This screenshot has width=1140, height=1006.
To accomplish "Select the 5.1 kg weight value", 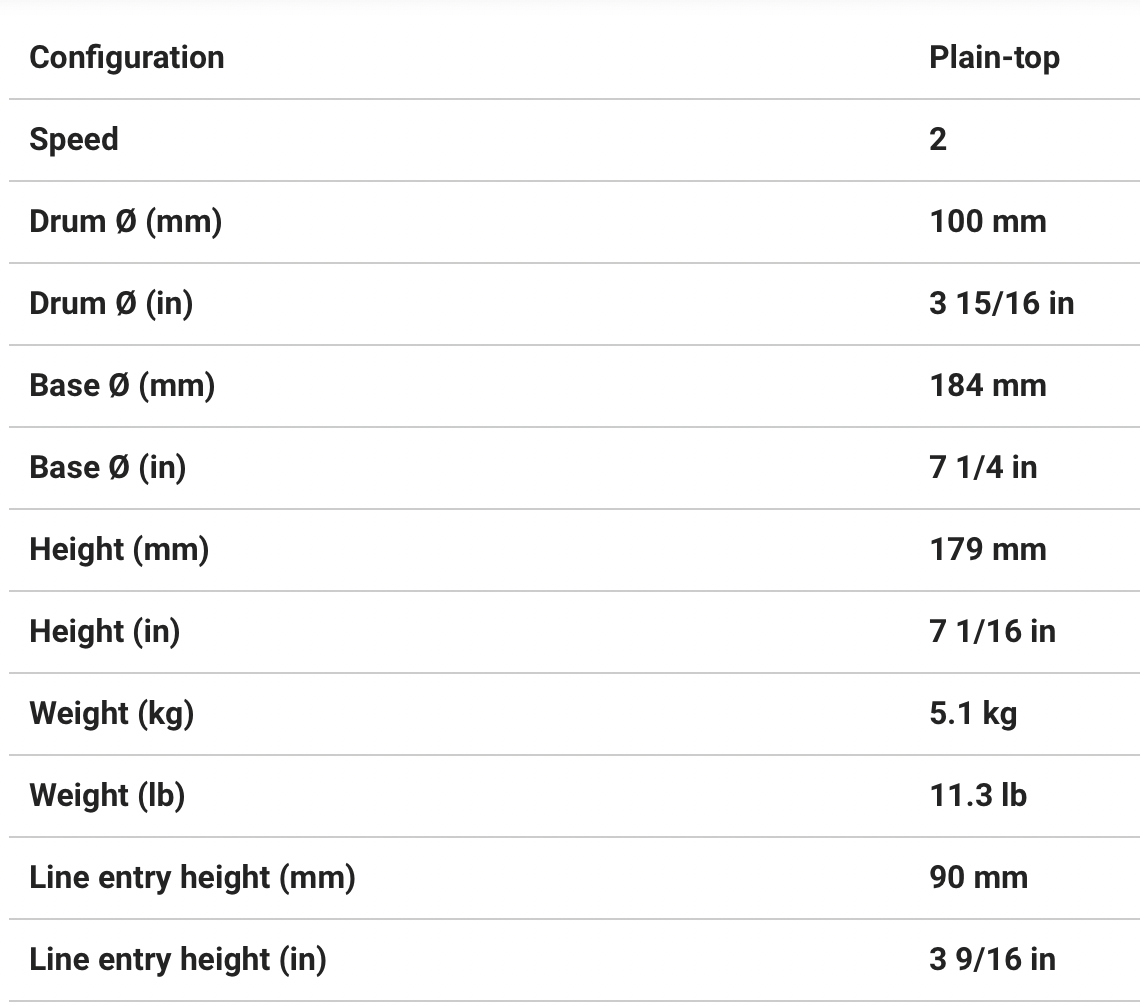I will click(x=973, y=714).
